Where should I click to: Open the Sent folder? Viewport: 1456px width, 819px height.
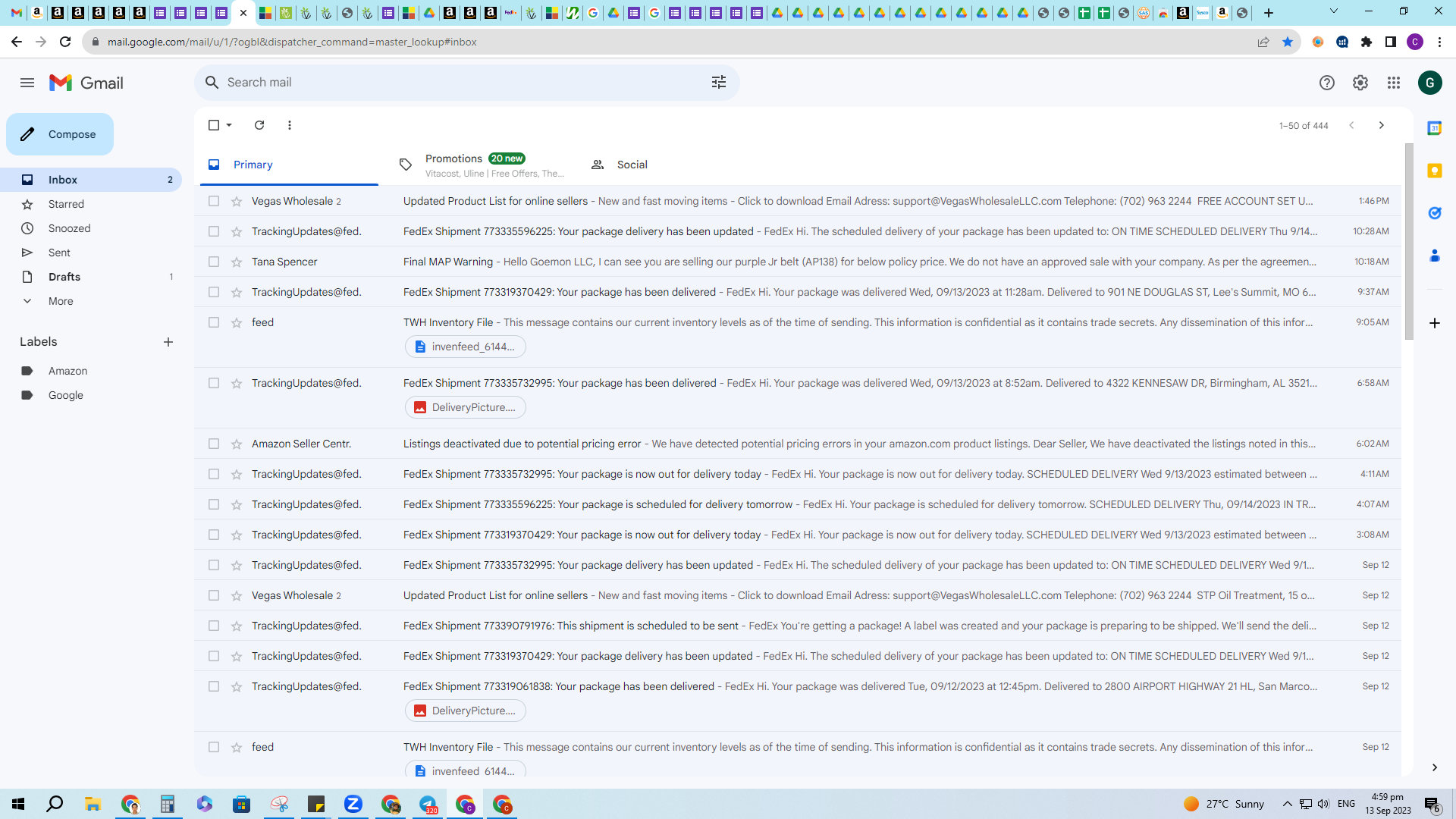pyautogui.click(x=91, y=253)
